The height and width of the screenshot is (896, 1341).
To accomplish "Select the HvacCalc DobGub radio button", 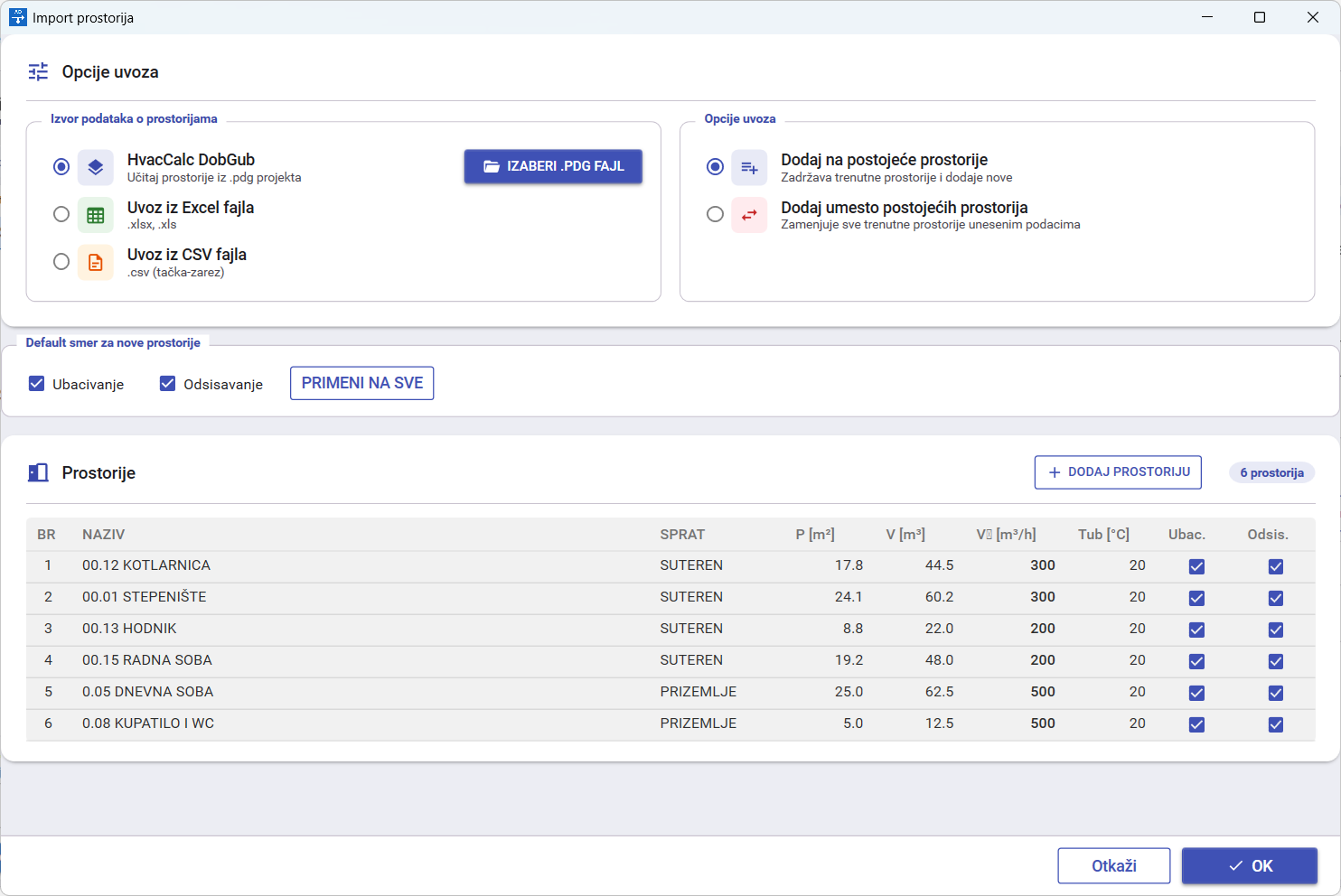I will tap(61, 167).
